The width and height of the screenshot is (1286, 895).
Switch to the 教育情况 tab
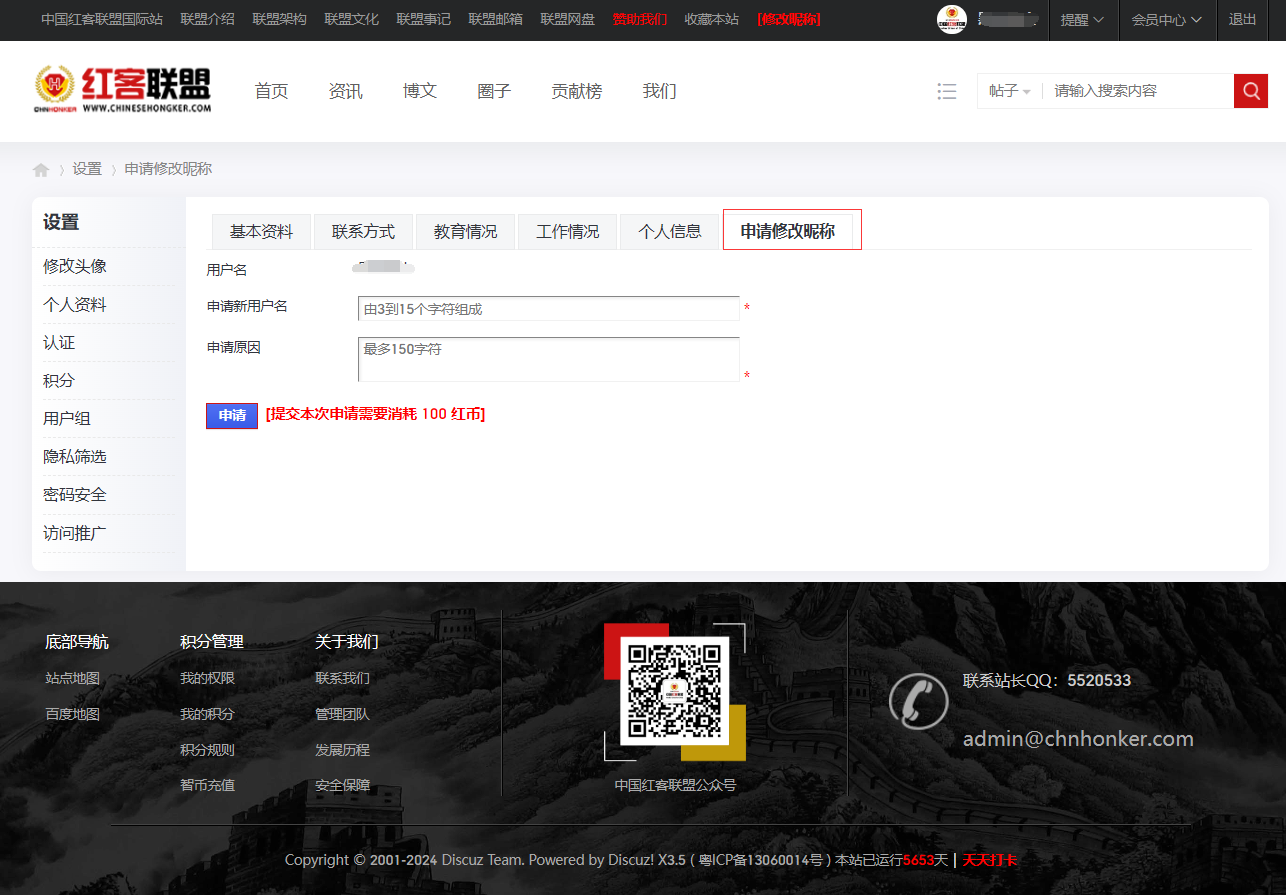tap(466, 232)
